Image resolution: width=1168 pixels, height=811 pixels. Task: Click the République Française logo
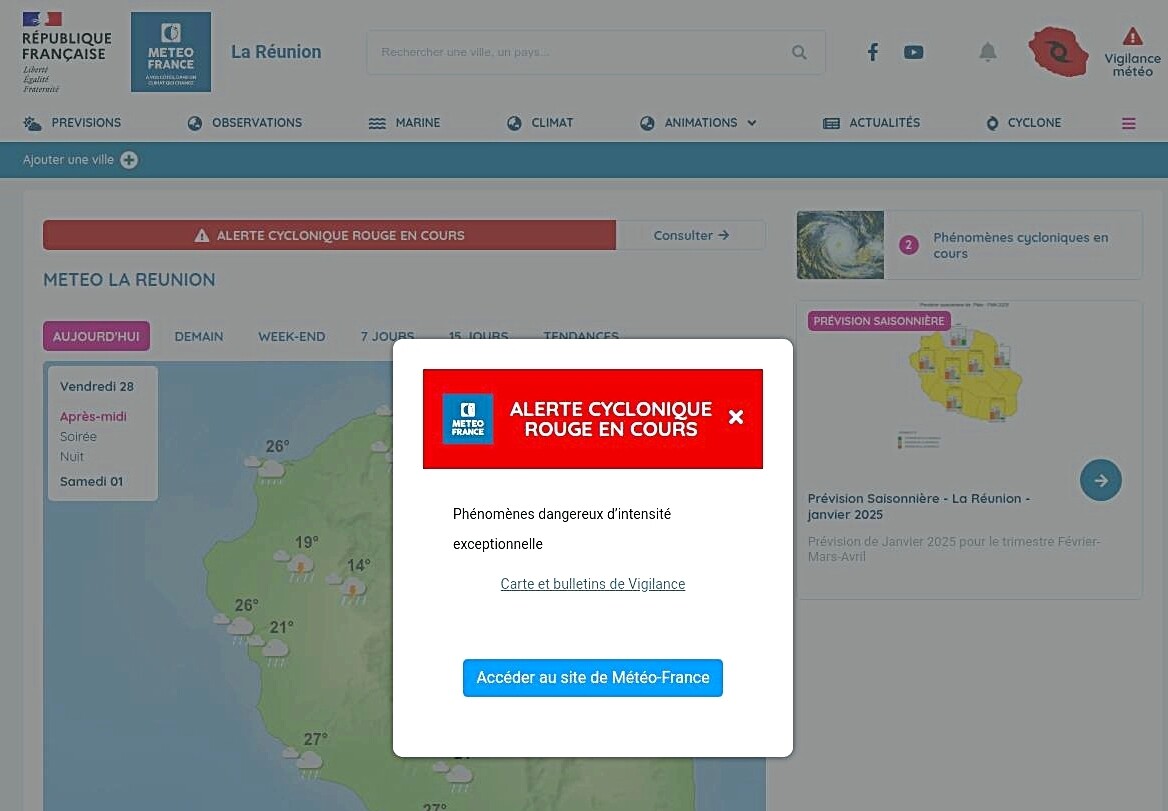[66, 52]
